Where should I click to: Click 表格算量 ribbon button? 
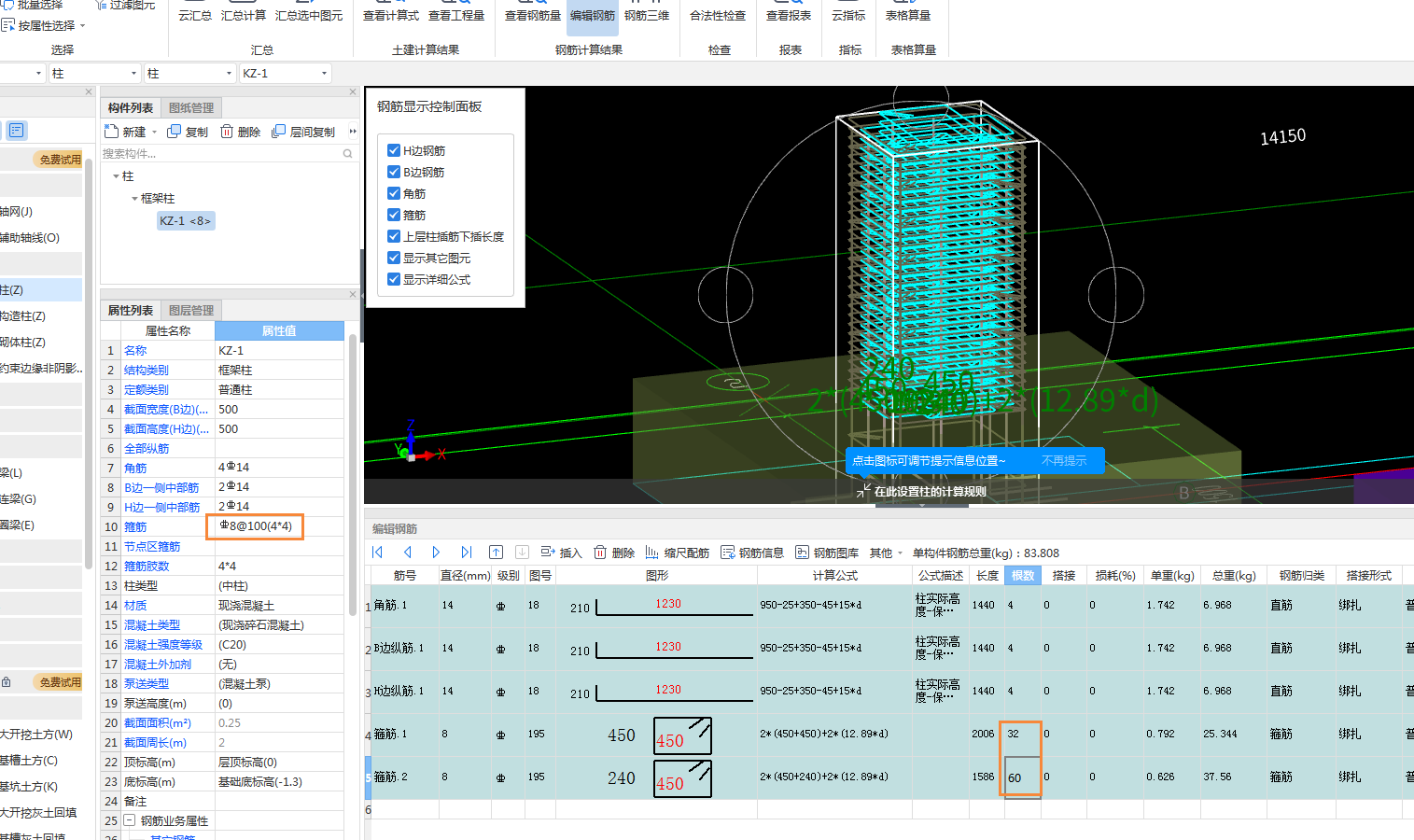(908, 11)
